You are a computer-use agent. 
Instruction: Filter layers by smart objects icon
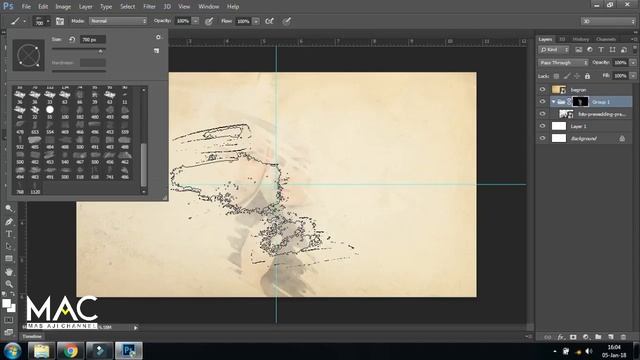tap(623, 50)
